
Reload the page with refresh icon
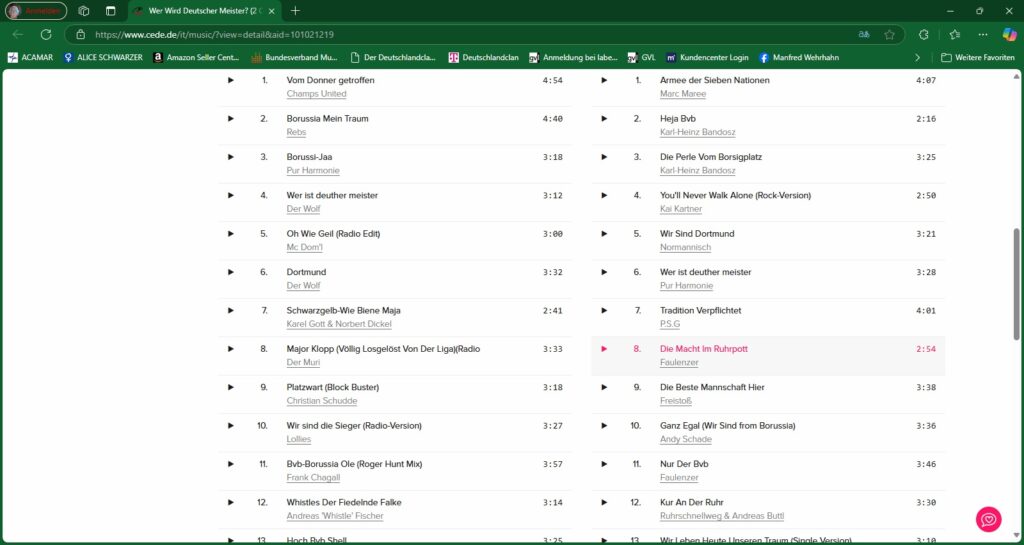click(x=46, y=35)
